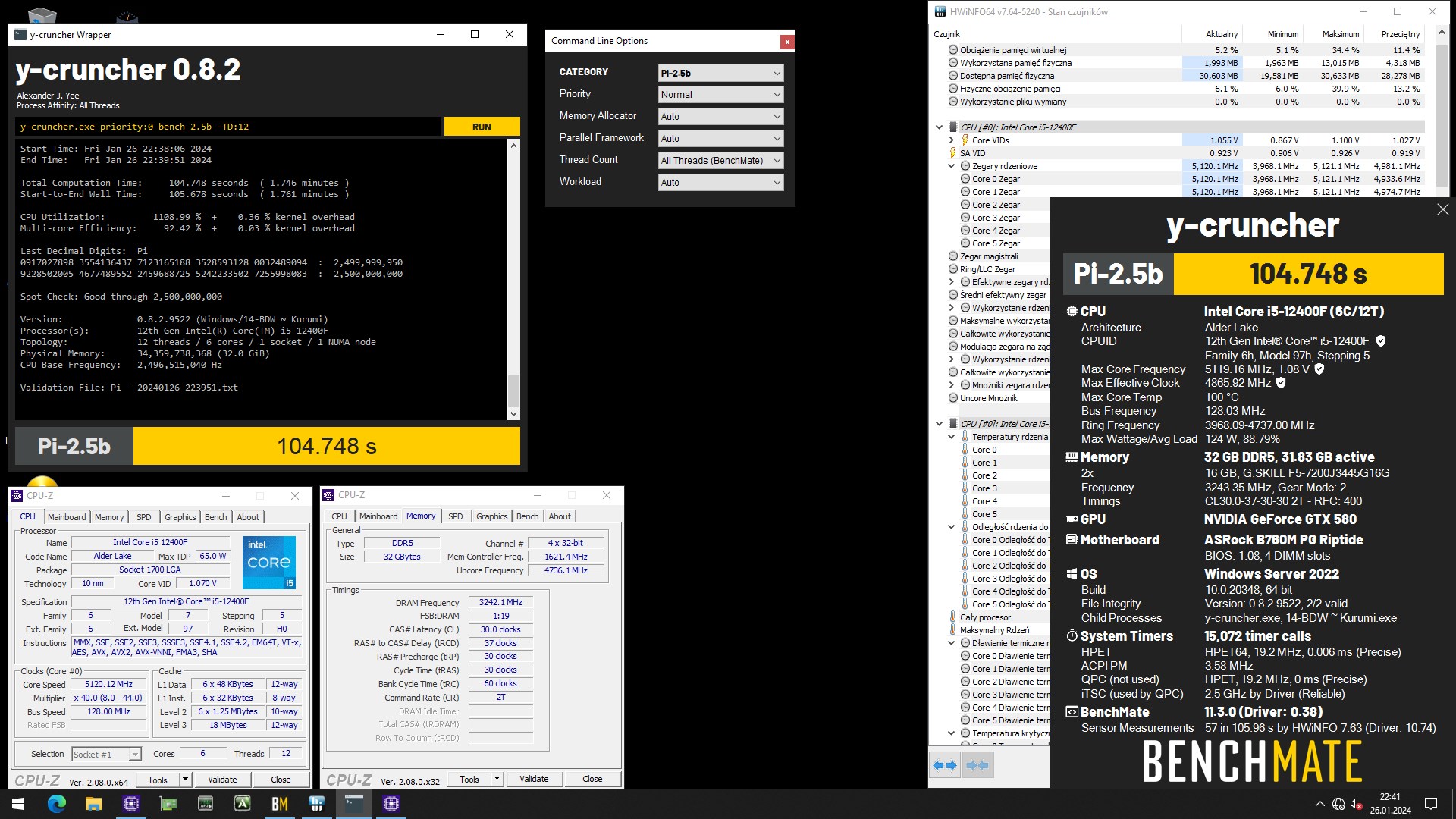Expand the Efektywne zegary node in HWiNFO
The height and width of the screenshot is (819, 1456).
pyautogui.click(x=951, y=282)
